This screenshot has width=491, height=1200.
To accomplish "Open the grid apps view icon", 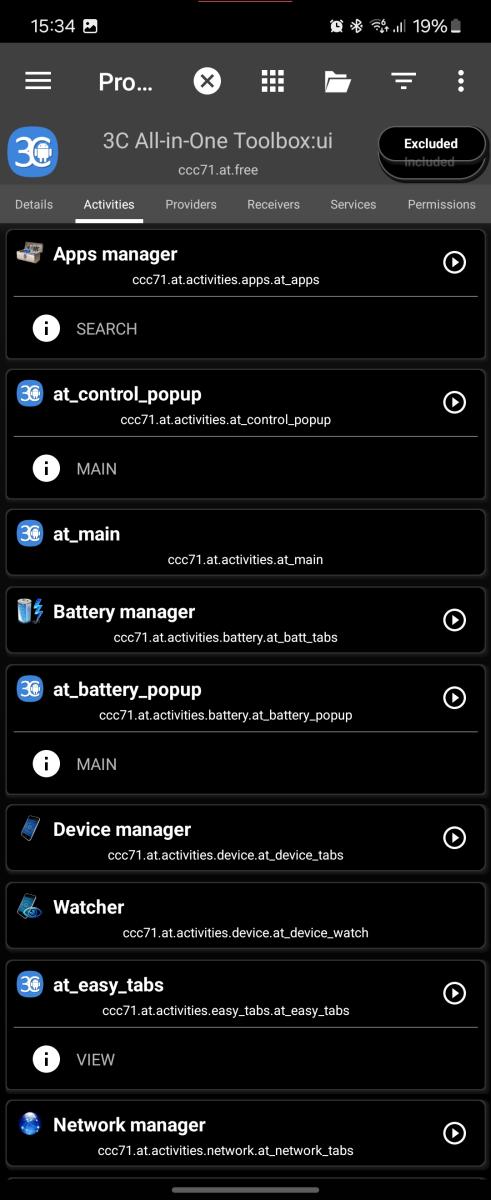I will (x=273, y=81).
